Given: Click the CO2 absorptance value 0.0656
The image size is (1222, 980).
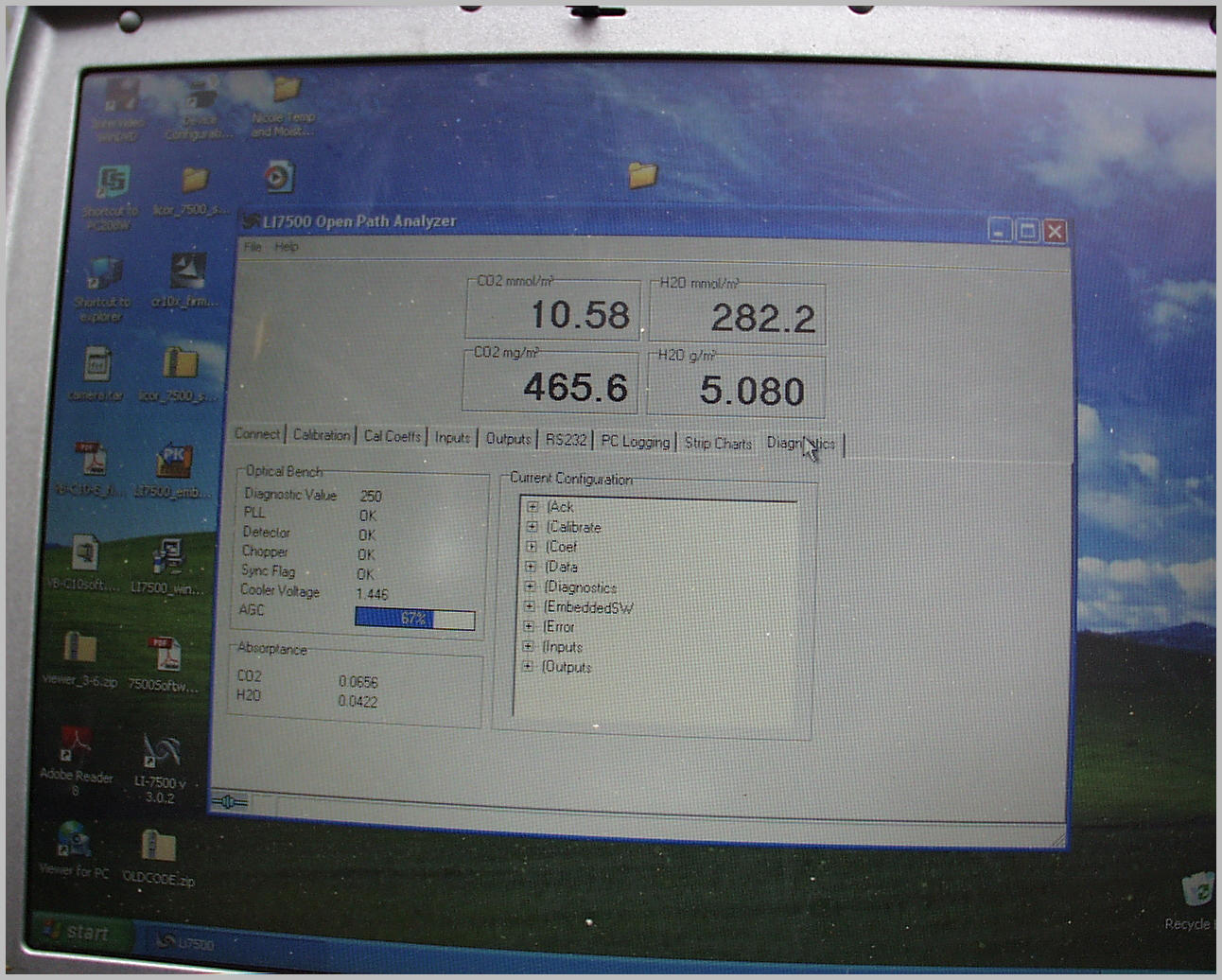Looking at the screenshot, I should pyautogui.click(x=358, y=681).
